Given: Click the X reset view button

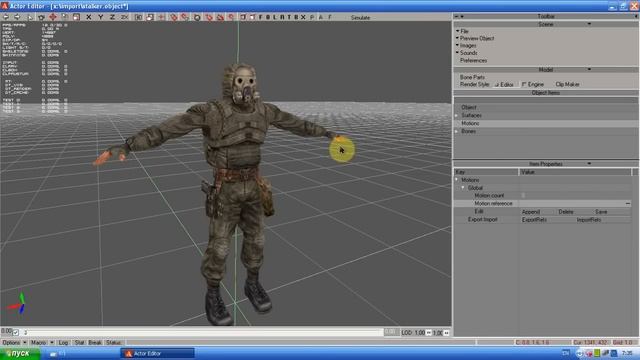Looking at the screenshot, I should (x=302, y=17).
